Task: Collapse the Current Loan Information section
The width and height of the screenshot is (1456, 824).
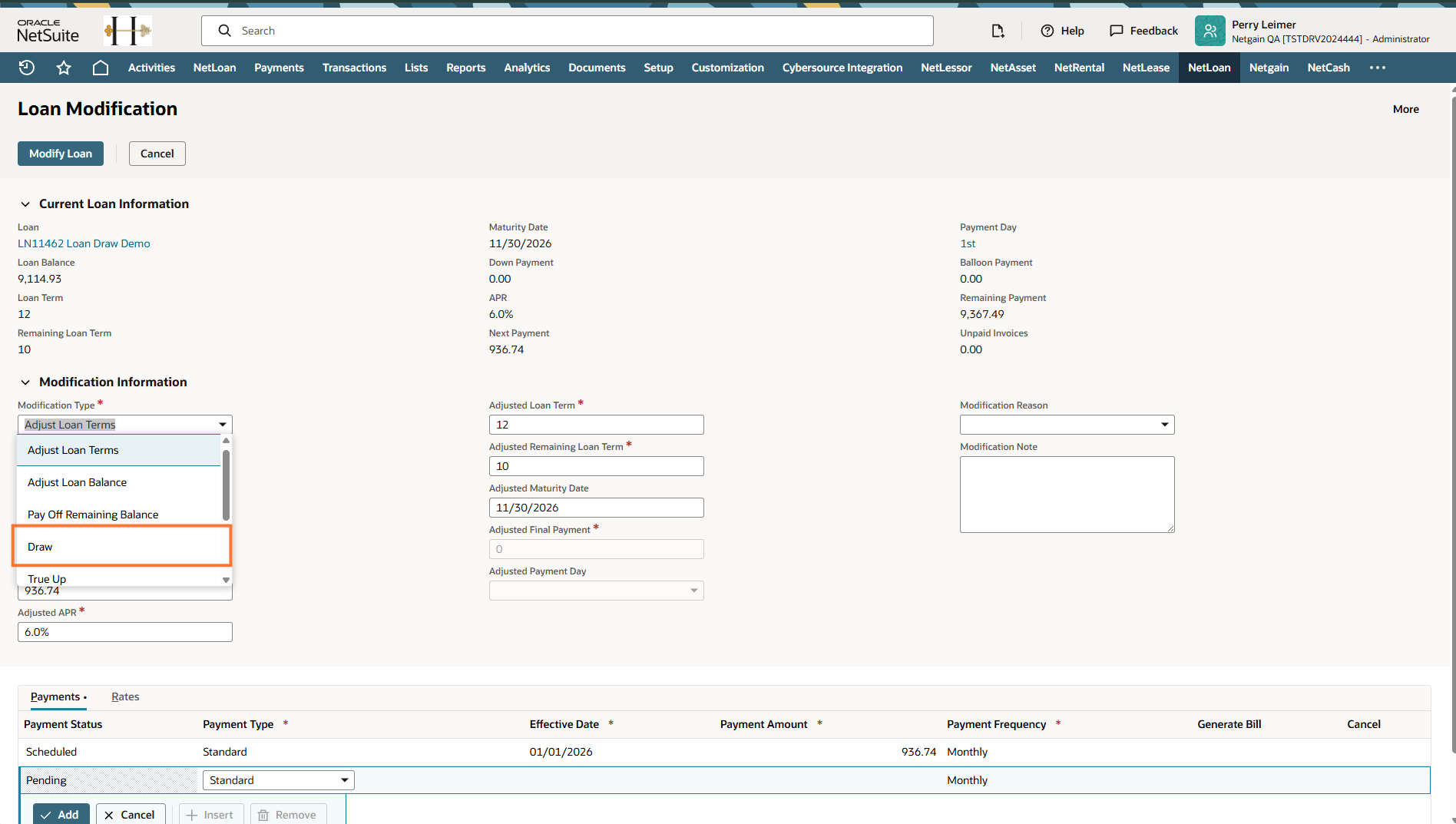Action: [25, 204]
